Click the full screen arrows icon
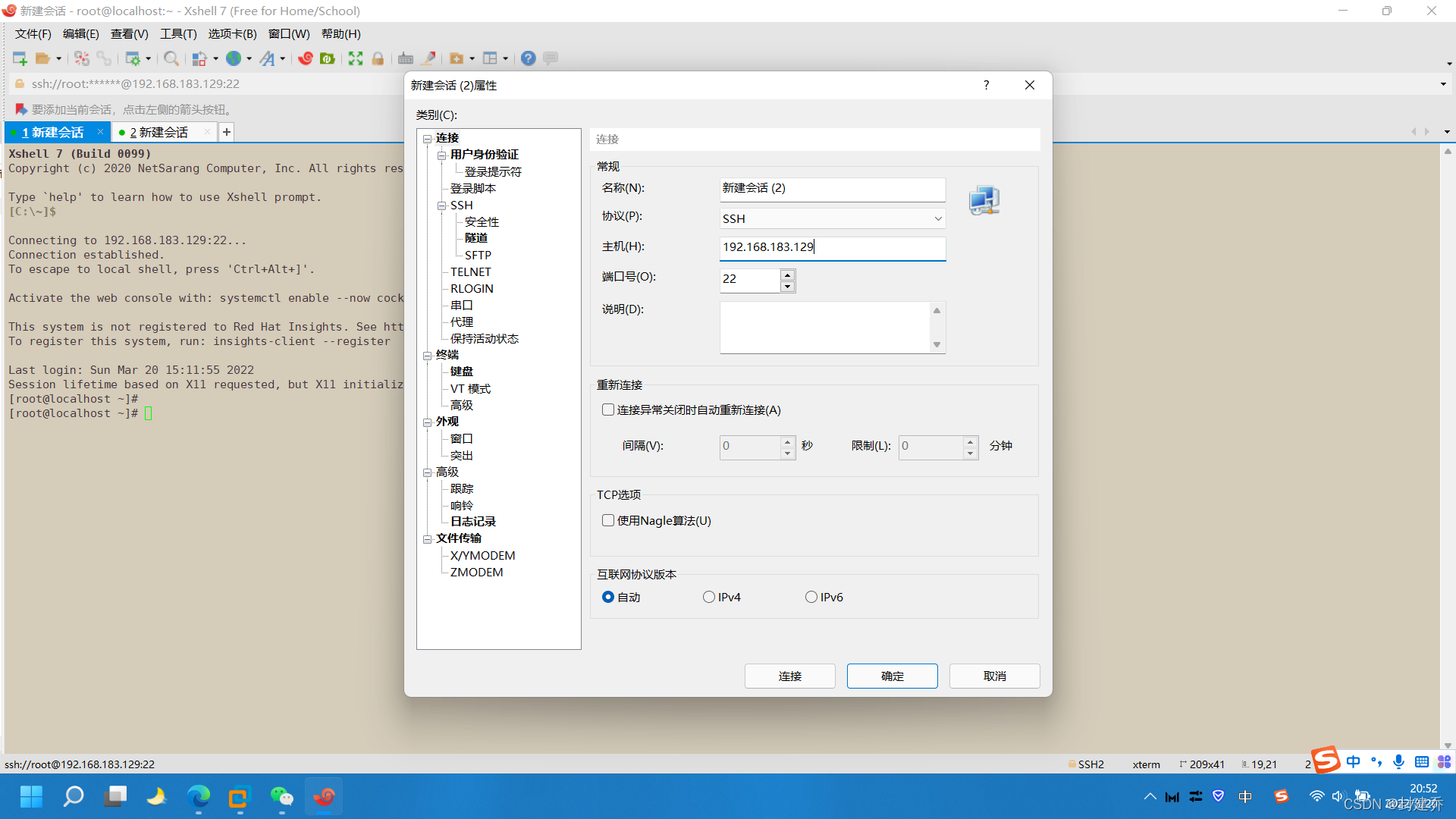The height and width of the screenshot is (819, 1456). tap(356, 58)
